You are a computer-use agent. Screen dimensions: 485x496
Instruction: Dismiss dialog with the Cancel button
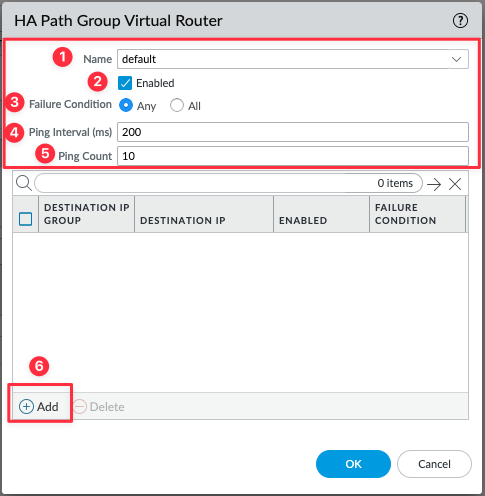pos(434,464)
